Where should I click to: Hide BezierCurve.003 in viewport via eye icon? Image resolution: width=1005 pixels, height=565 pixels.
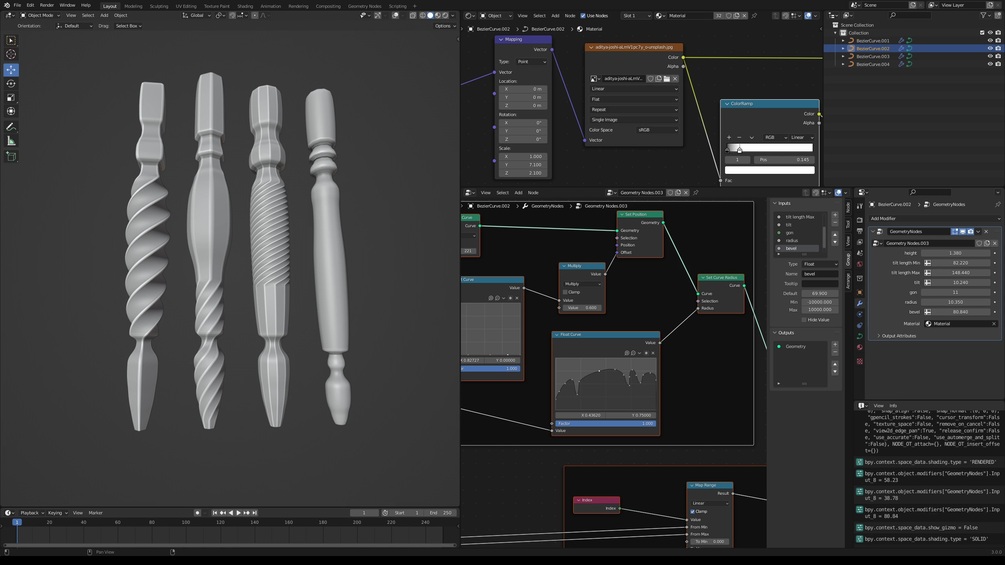coord(990,56)
